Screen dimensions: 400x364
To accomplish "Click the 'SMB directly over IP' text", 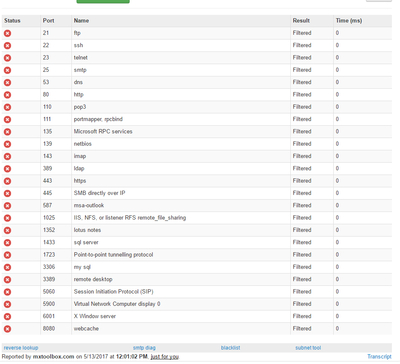I will point(99,193).
